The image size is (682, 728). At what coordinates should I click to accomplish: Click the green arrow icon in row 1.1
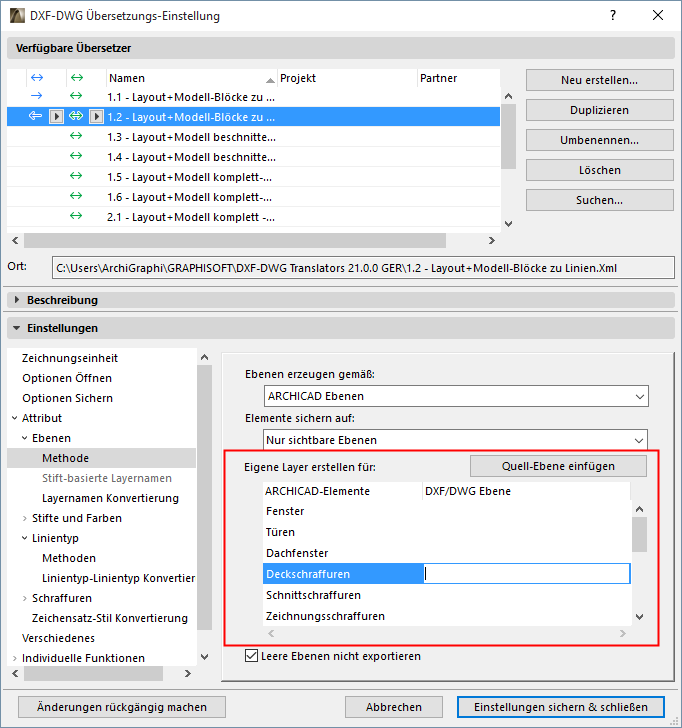coord(76,96)
